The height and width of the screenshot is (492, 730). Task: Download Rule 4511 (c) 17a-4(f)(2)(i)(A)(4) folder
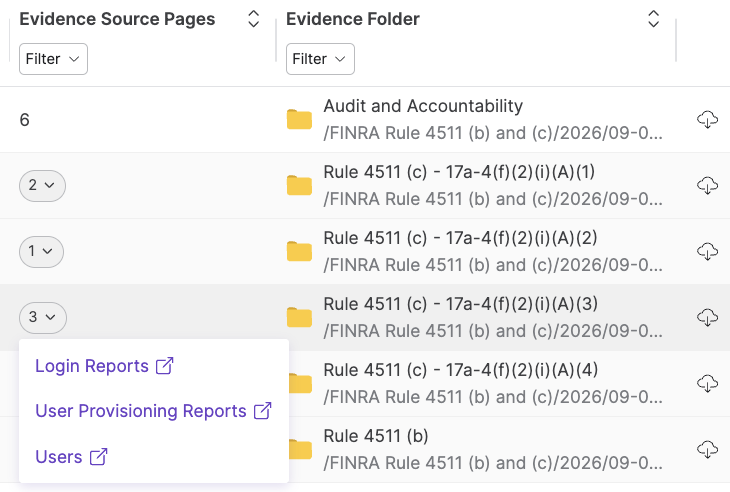coord(707,384)
